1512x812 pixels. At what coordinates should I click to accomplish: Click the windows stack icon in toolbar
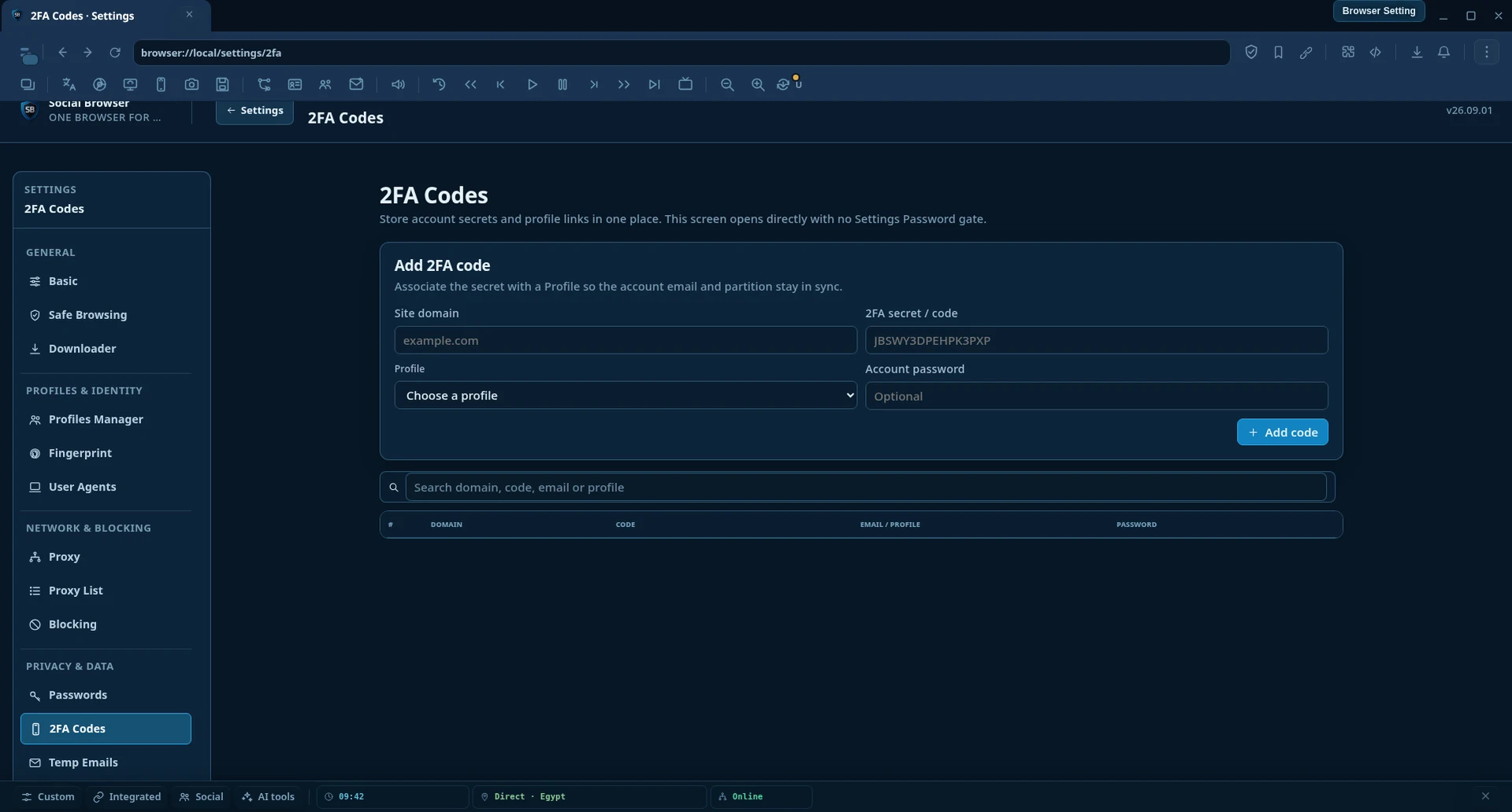(28, 84)
